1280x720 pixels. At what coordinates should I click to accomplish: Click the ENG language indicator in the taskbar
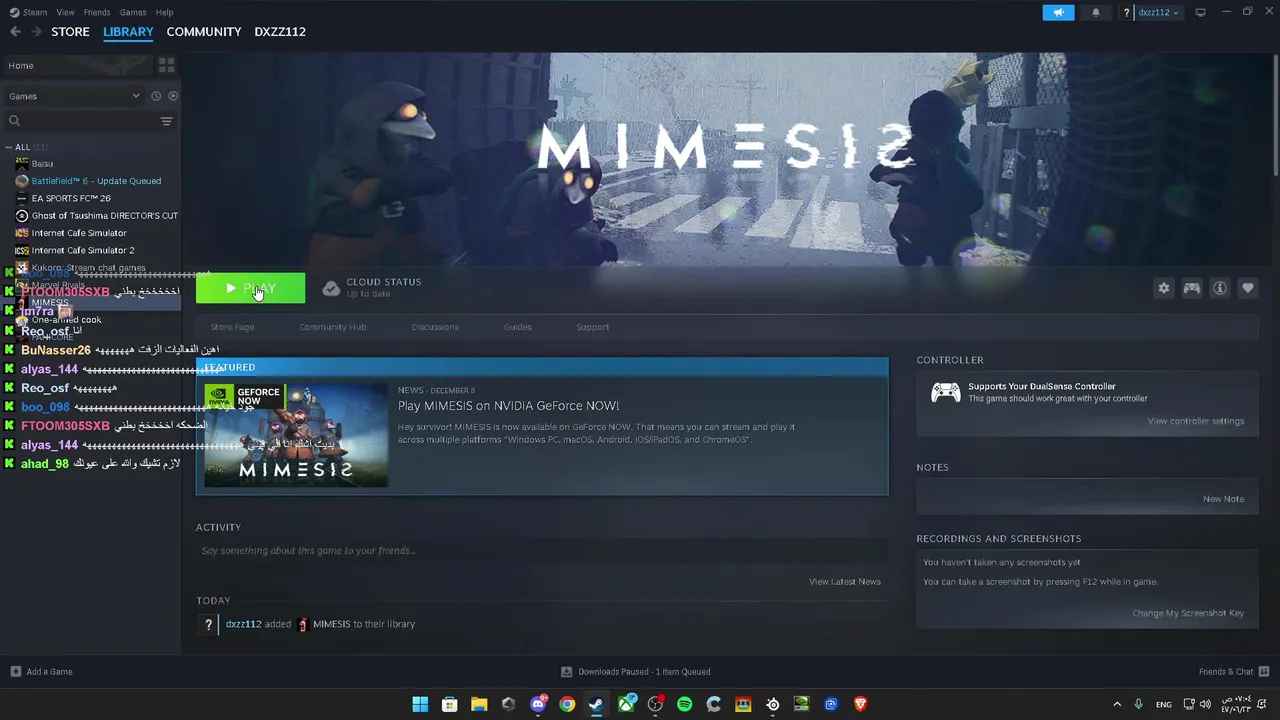[x=1163, y=704]
